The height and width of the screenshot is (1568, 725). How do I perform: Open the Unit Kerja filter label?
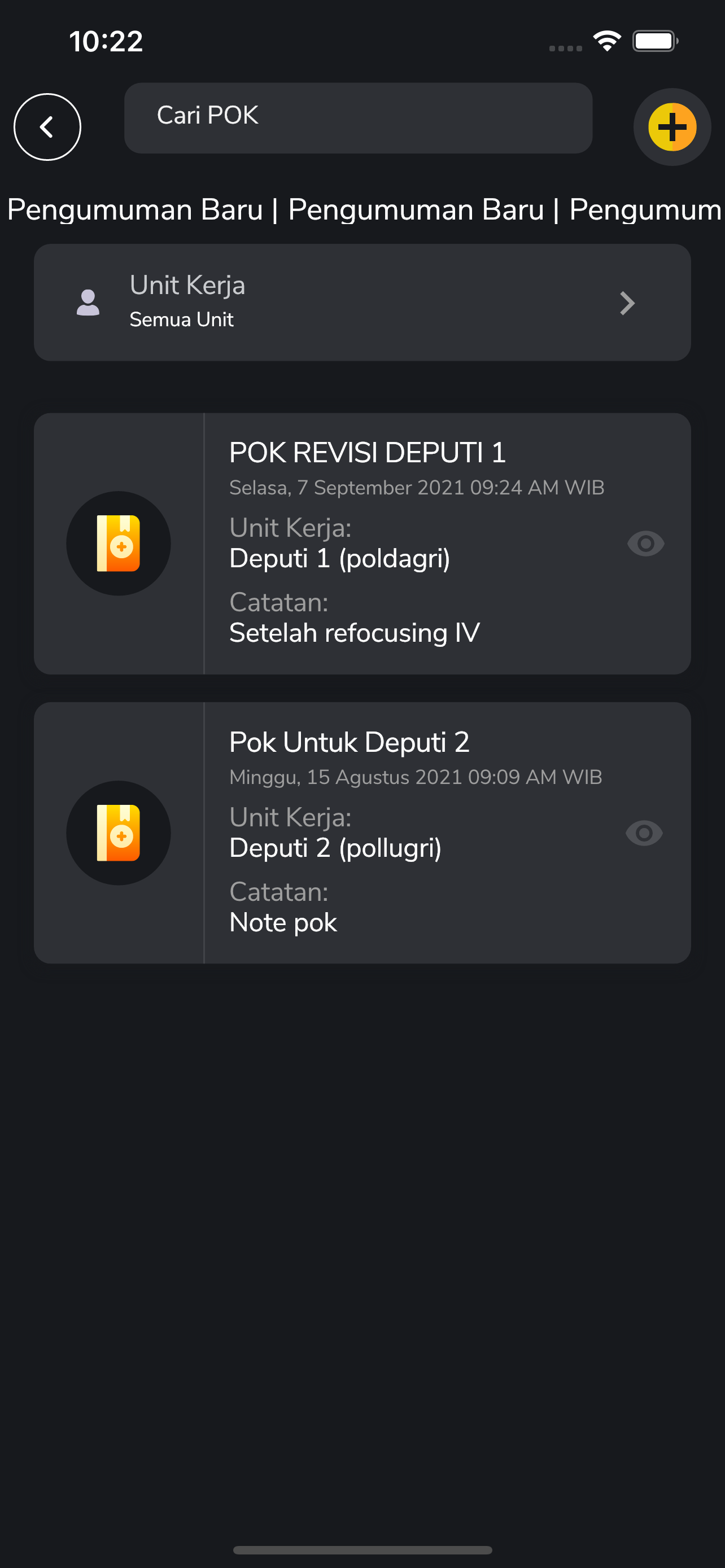(x=187, y=285)
